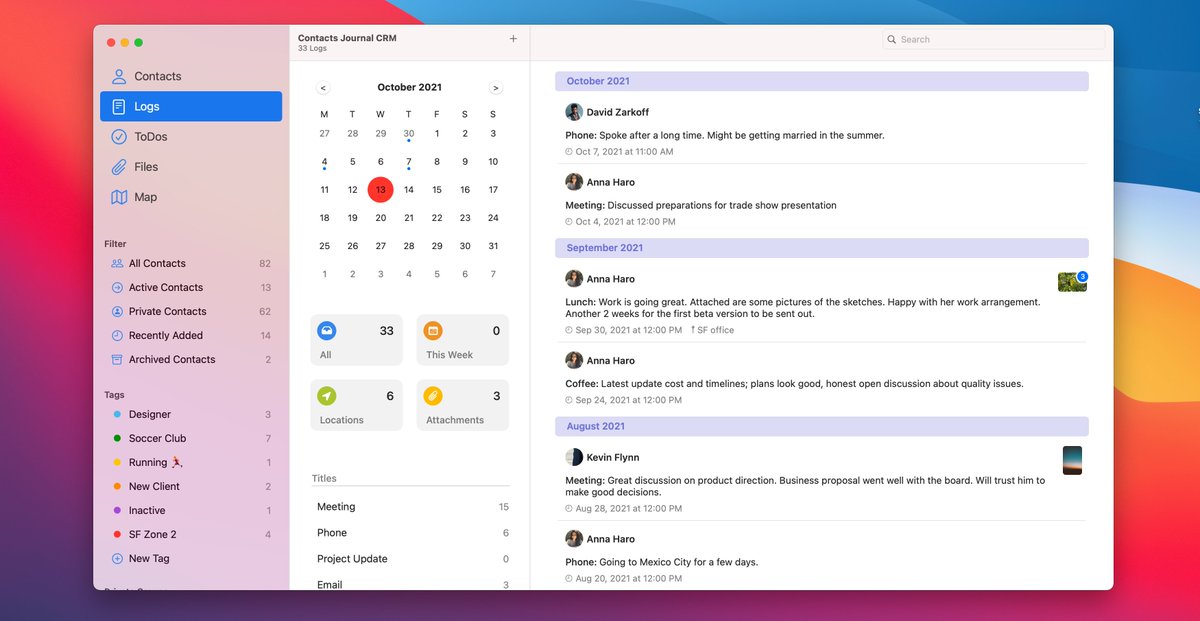Select the Project Update title row

pos(411,559)
